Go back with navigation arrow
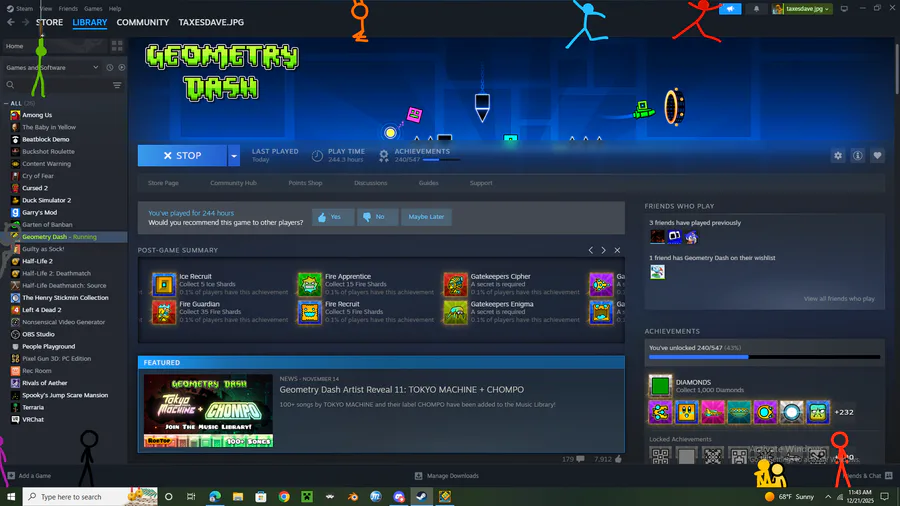 tap(11, 22)
